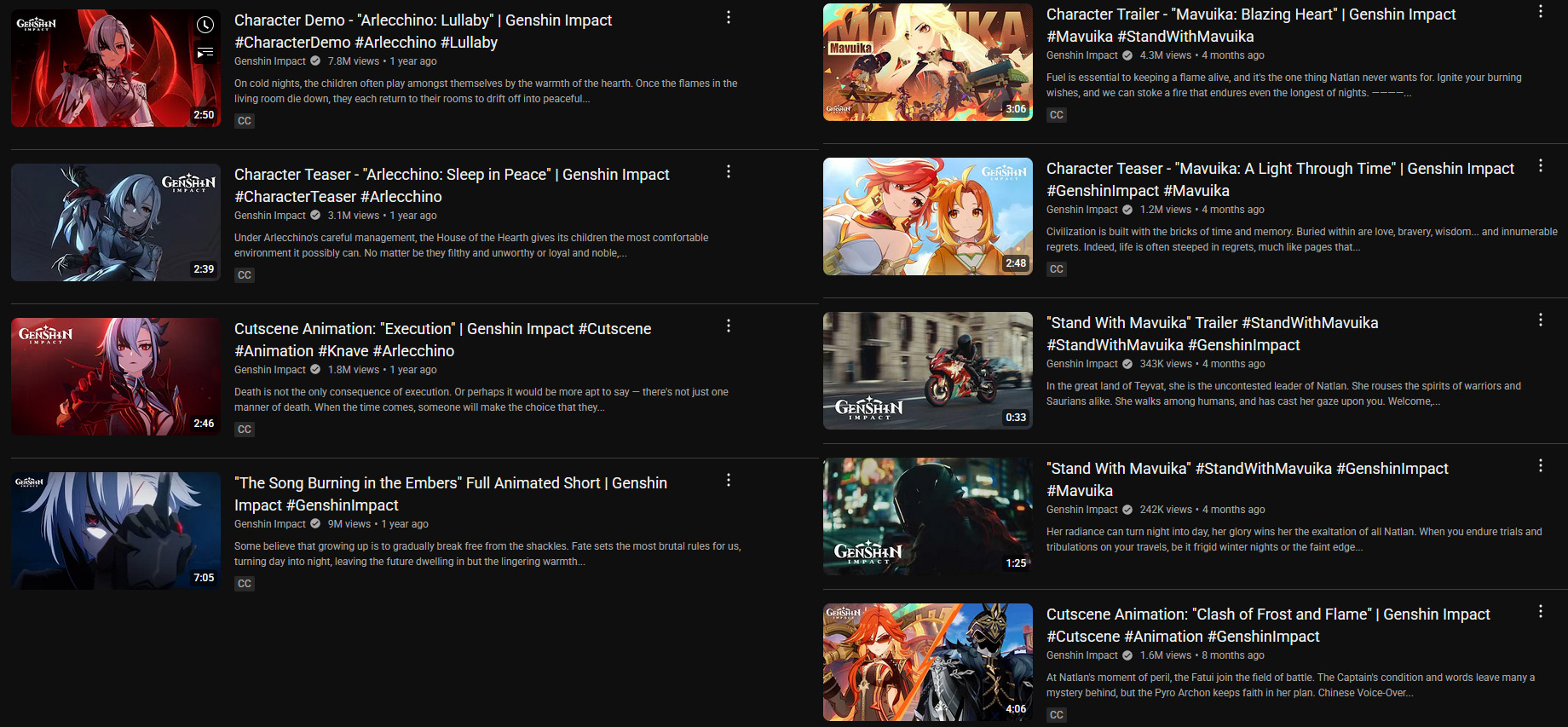Open Song Burning in the Embers thumbnail
The image size is (1568, 727).
coord(116,531)
